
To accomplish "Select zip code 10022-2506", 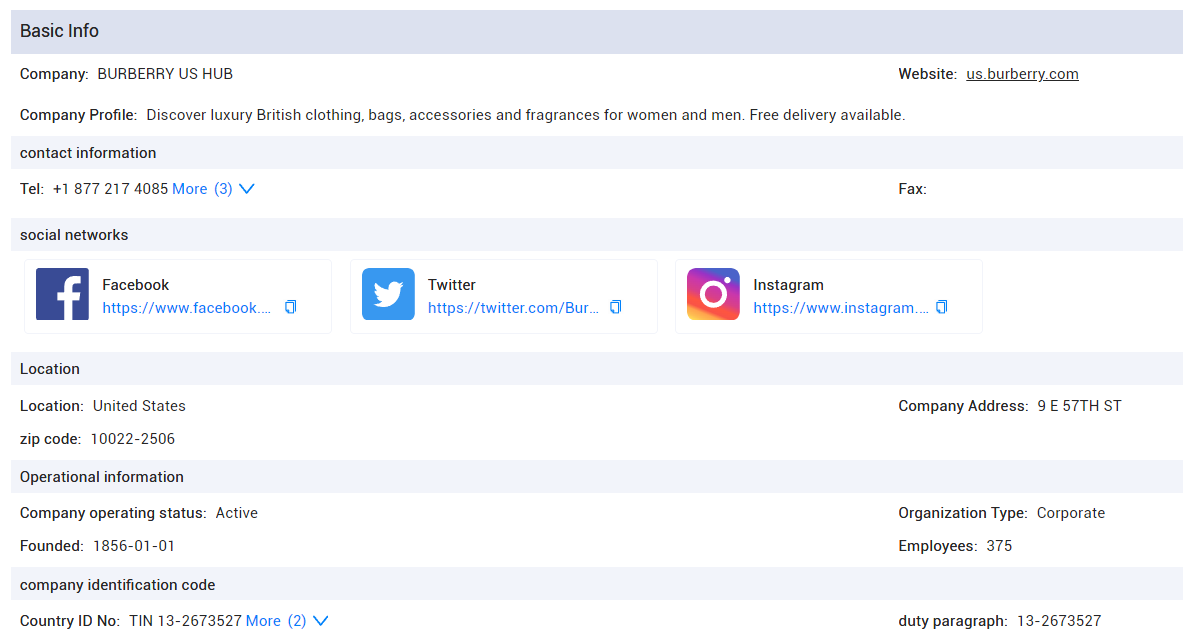I will point(133,439).
